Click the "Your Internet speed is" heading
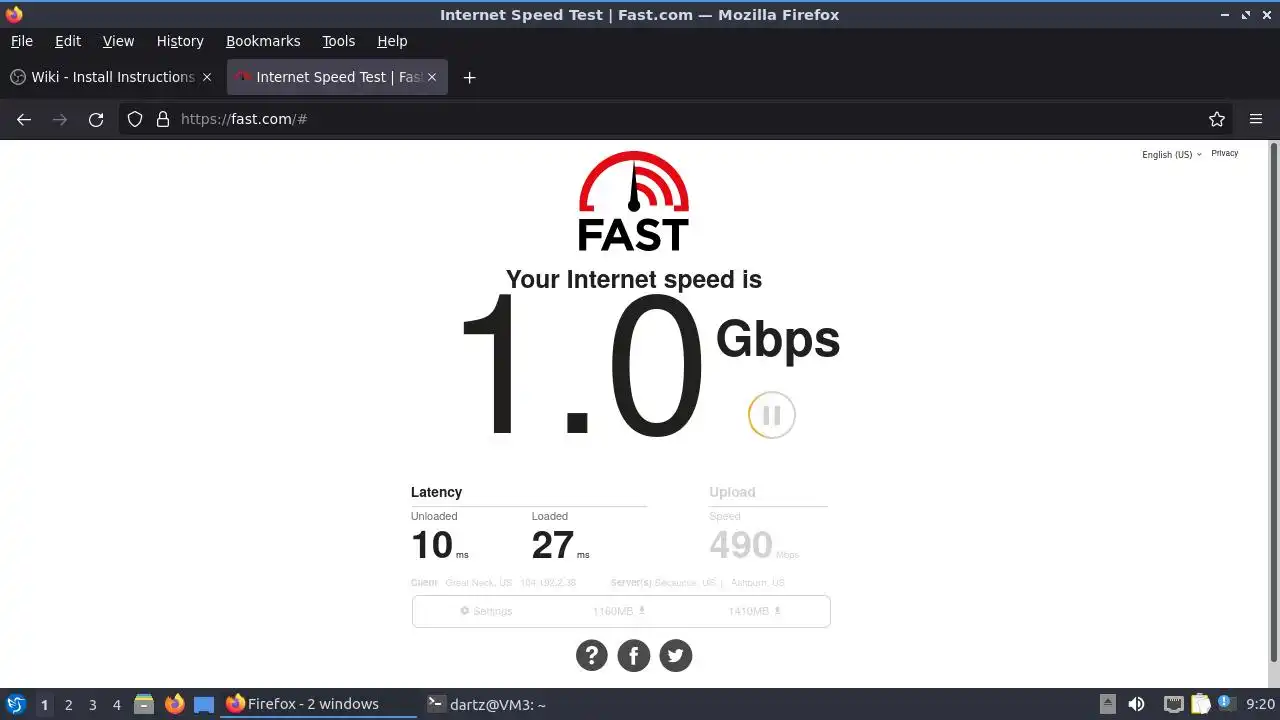Screen dimensions: 1280x720 click(634, 279)
